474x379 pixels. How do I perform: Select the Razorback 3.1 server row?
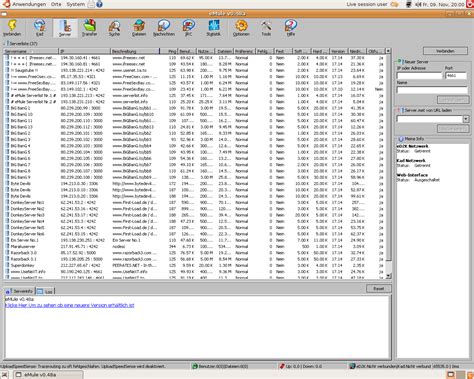tap(195, 259)
